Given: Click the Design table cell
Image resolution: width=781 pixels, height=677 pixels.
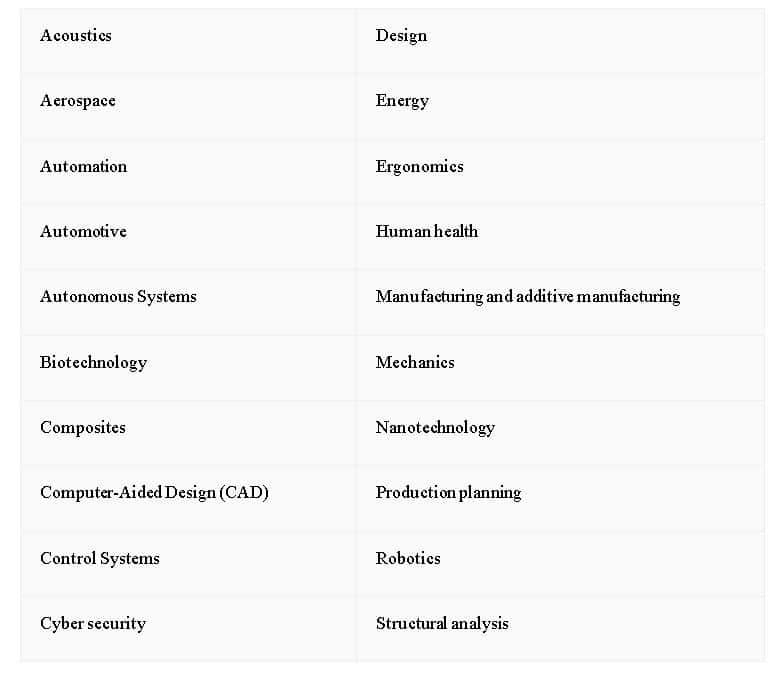Looking at the screenshot, I should point(401,36).
